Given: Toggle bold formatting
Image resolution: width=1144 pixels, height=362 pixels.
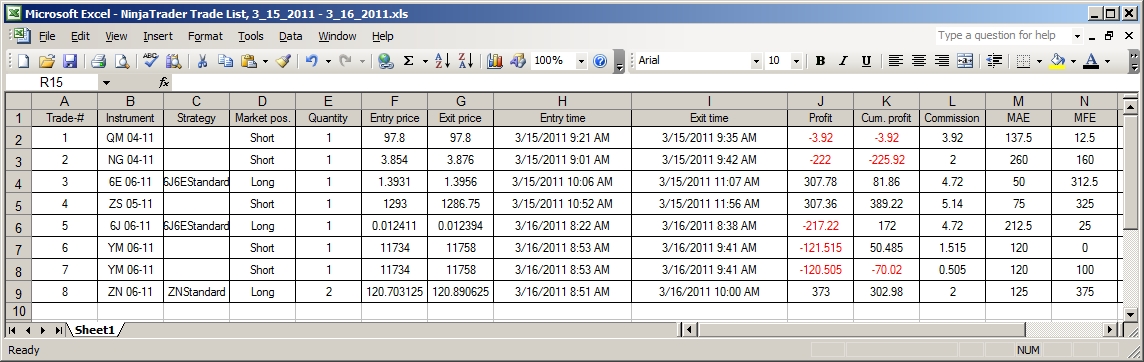Looking at the screenshot, I should [820, 61].
